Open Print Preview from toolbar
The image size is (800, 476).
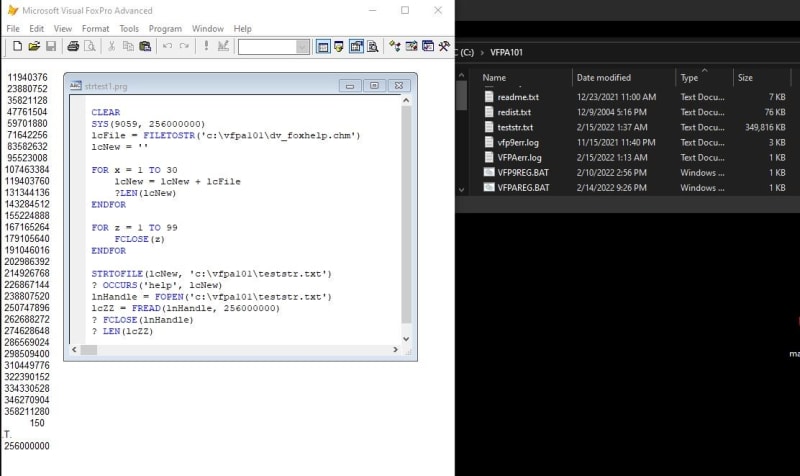pos(90,46)
